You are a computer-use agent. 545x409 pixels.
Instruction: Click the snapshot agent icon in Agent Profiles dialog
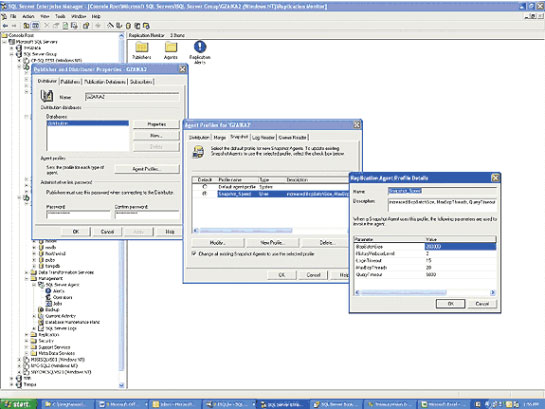(x=198, y=152)
